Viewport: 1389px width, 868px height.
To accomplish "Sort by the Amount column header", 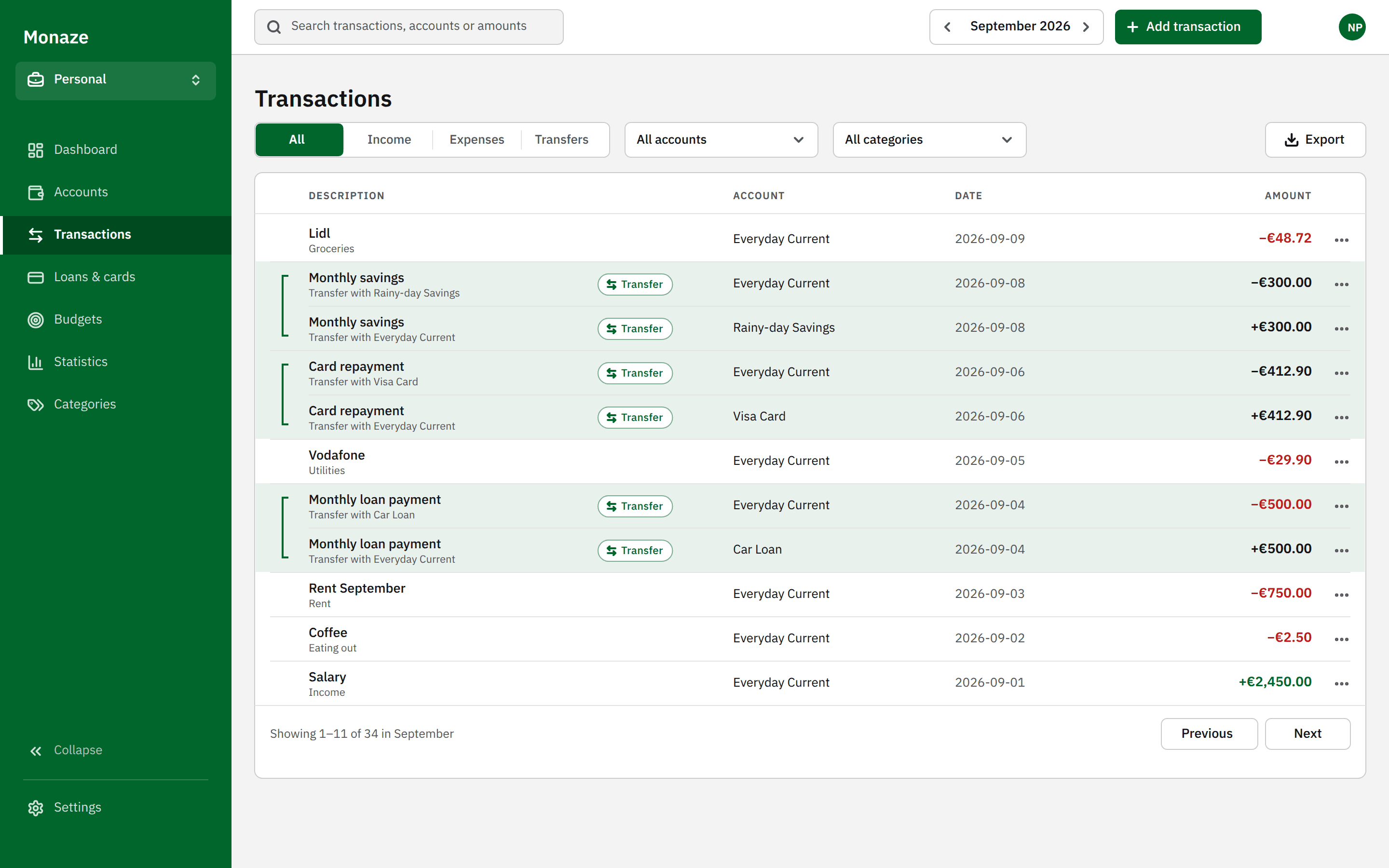I will click(1287, 196).
